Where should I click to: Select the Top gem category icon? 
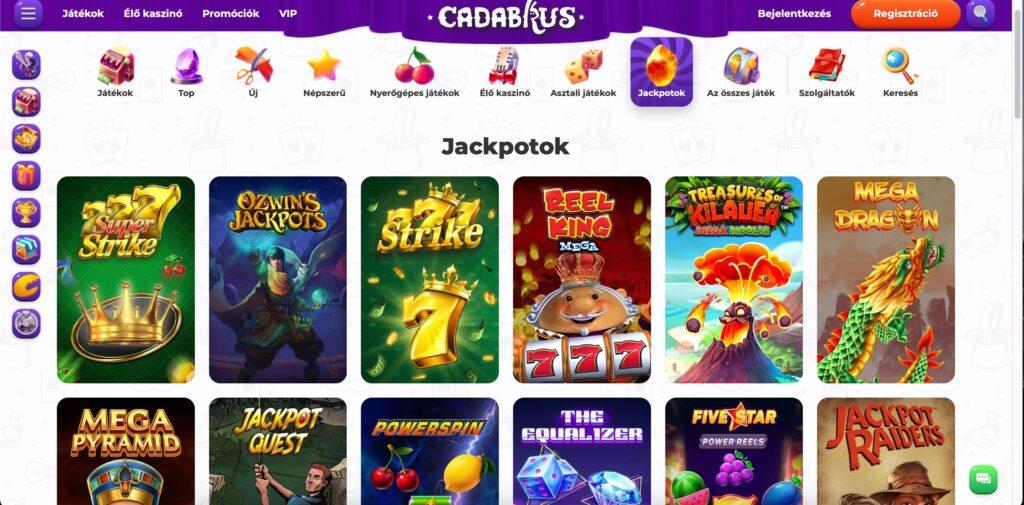pos(186,73)
